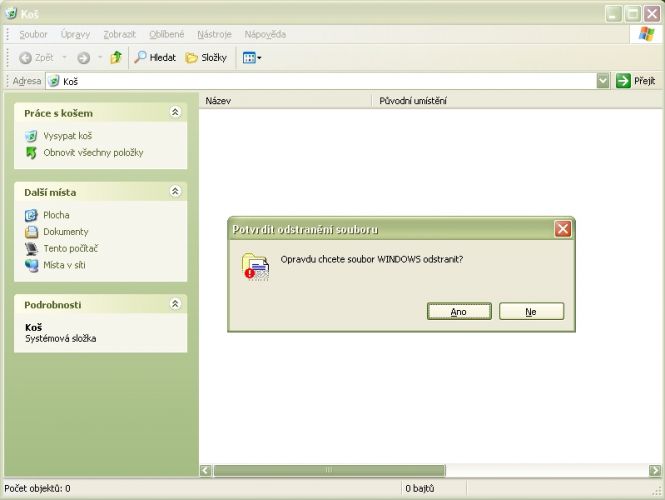Open the Nápověda menu
665x500 pixels.
(265, 34)
